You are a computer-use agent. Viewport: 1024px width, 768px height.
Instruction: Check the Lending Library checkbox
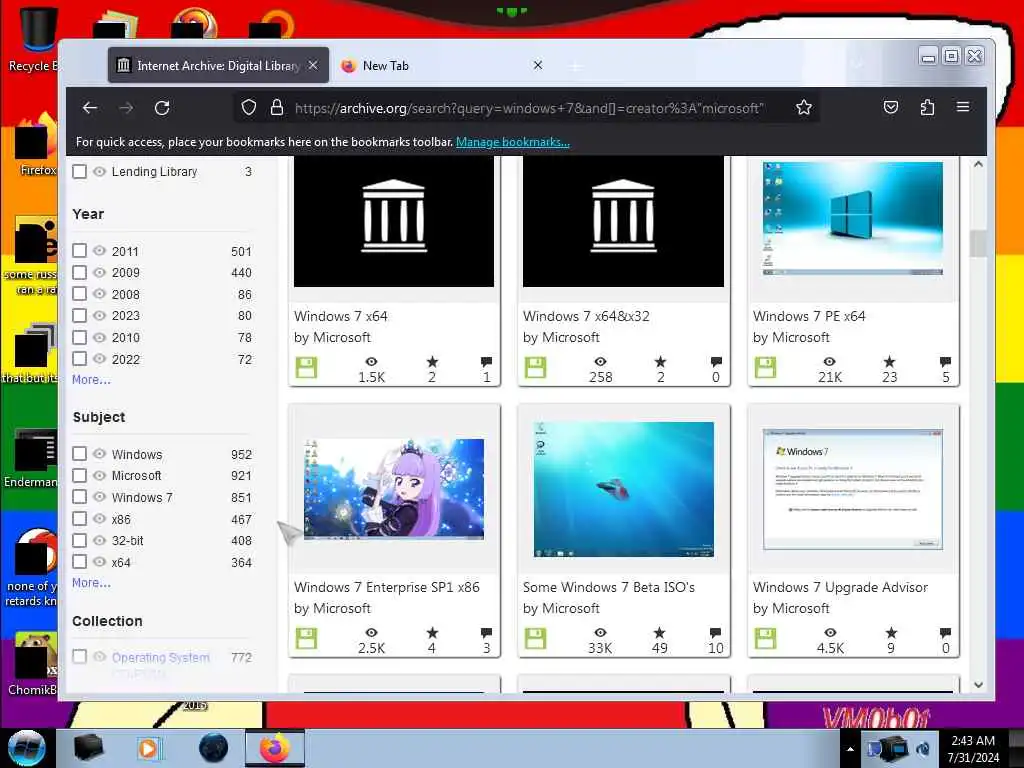pos(80,172)
